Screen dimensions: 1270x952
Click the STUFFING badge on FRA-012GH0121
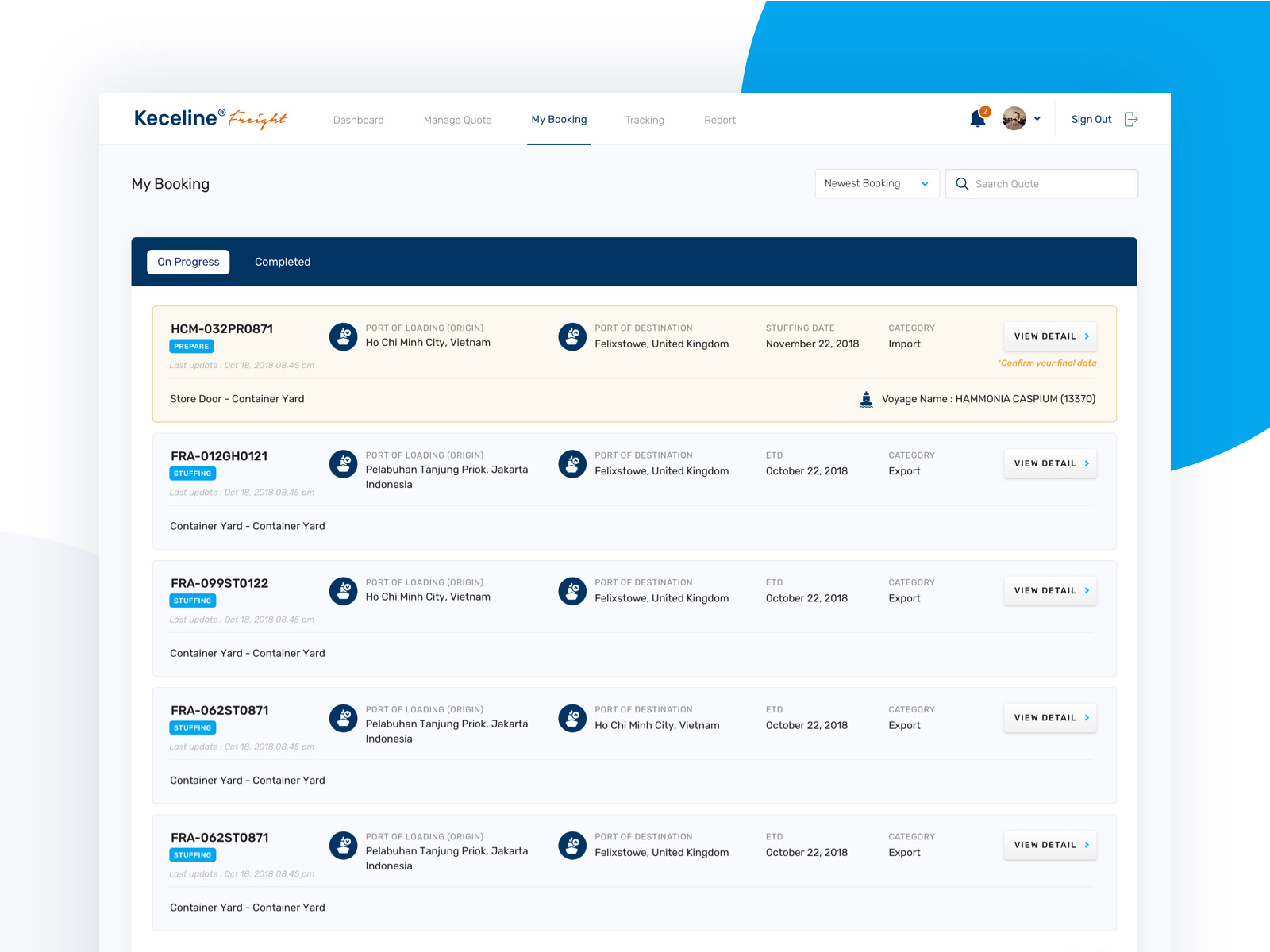click(192, 473)
